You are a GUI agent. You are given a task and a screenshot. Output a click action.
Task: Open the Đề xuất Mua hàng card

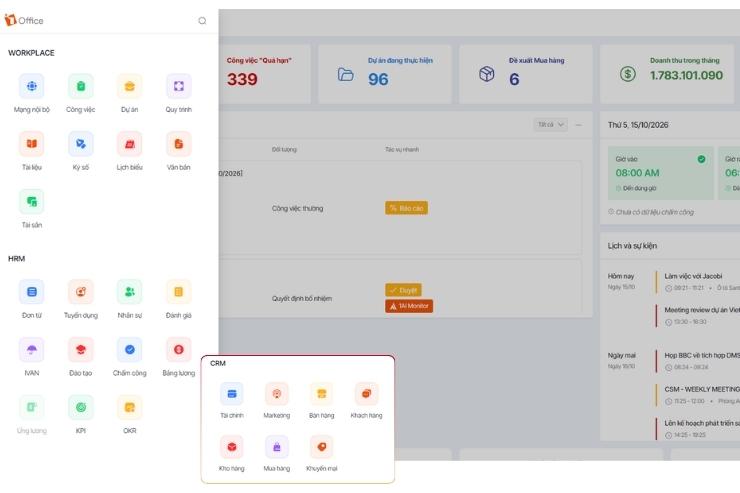[x=525, y=74]
